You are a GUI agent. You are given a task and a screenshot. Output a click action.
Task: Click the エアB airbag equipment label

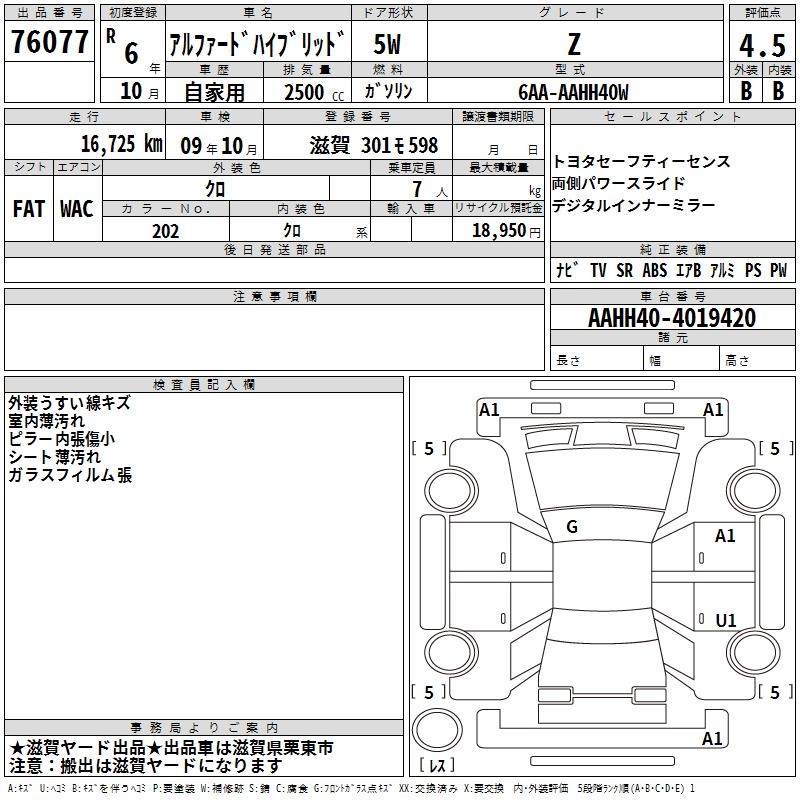688,270
